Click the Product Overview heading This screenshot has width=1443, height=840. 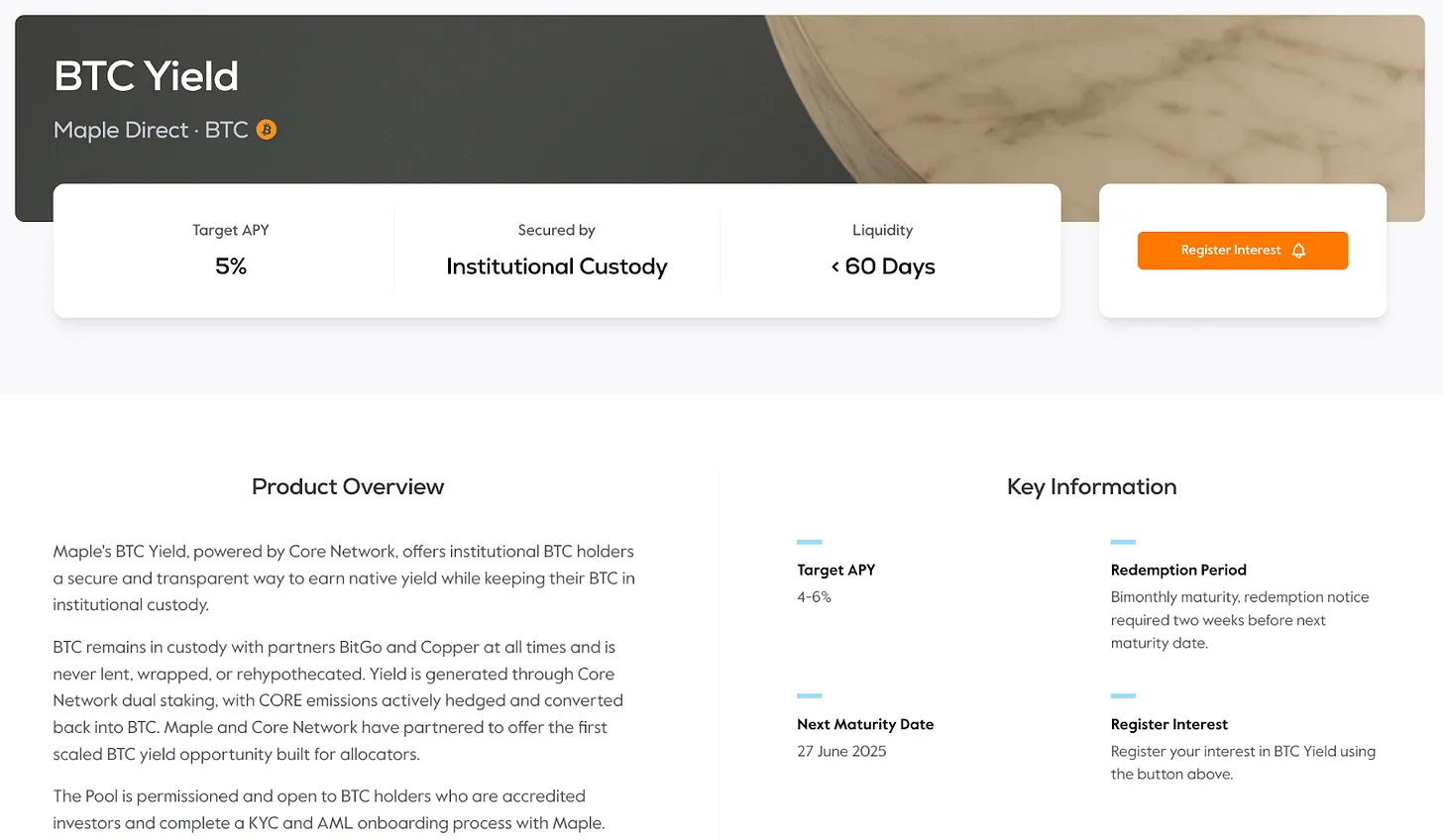[x=347, y=486]
